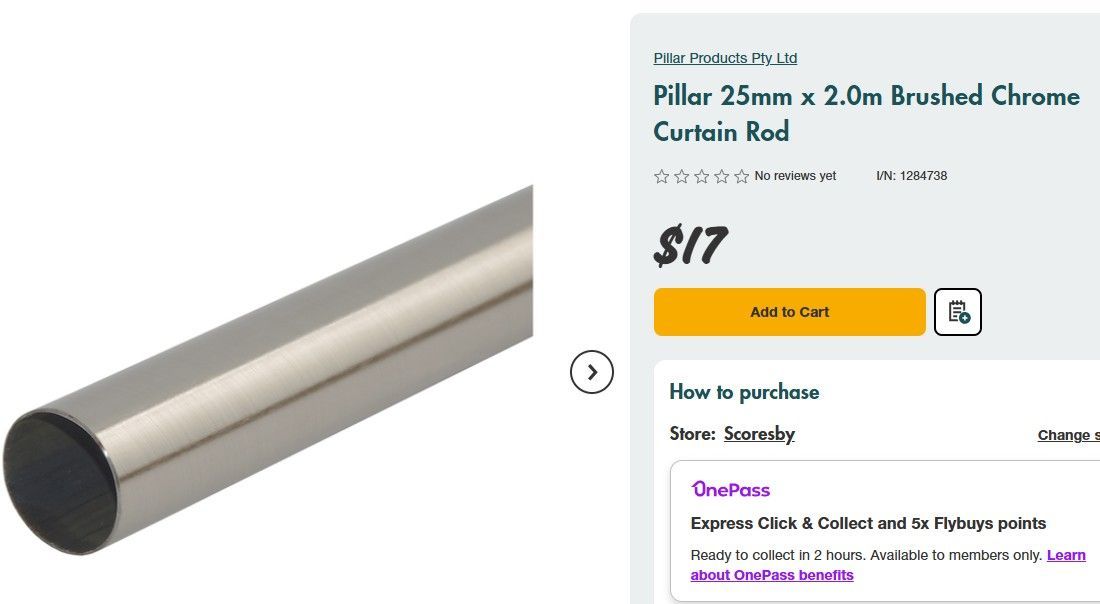Click the Change store link

(x=1068, y=435)
